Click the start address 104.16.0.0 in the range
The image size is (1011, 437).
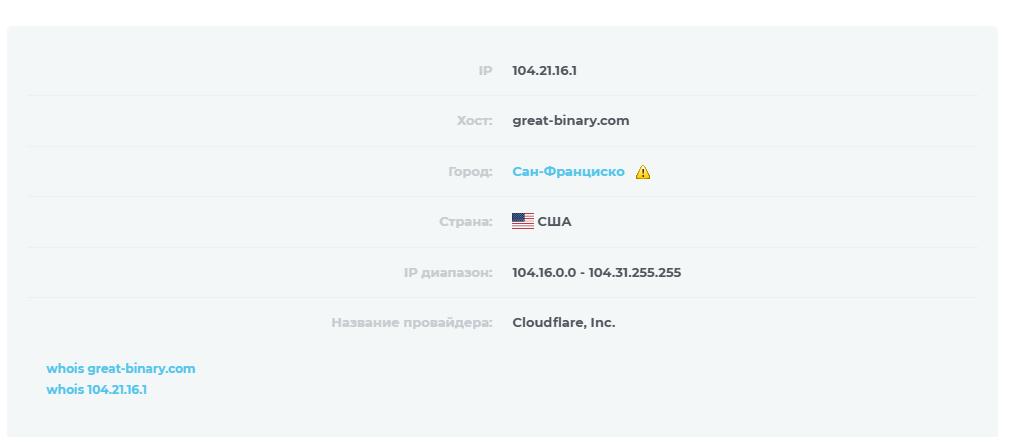coord(544,273)
